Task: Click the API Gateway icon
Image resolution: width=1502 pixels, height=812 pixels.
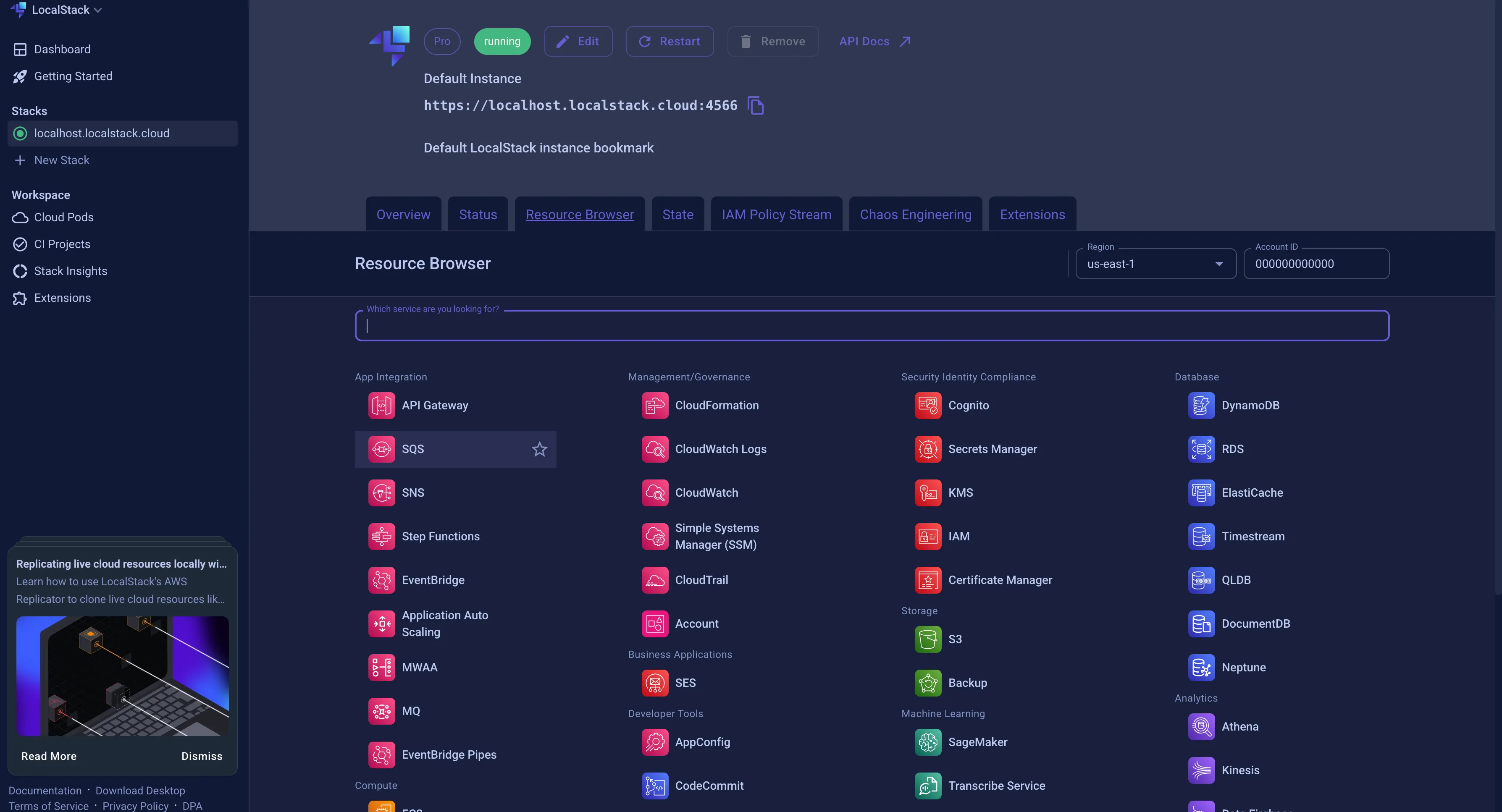Action: [x=381, y=405]
